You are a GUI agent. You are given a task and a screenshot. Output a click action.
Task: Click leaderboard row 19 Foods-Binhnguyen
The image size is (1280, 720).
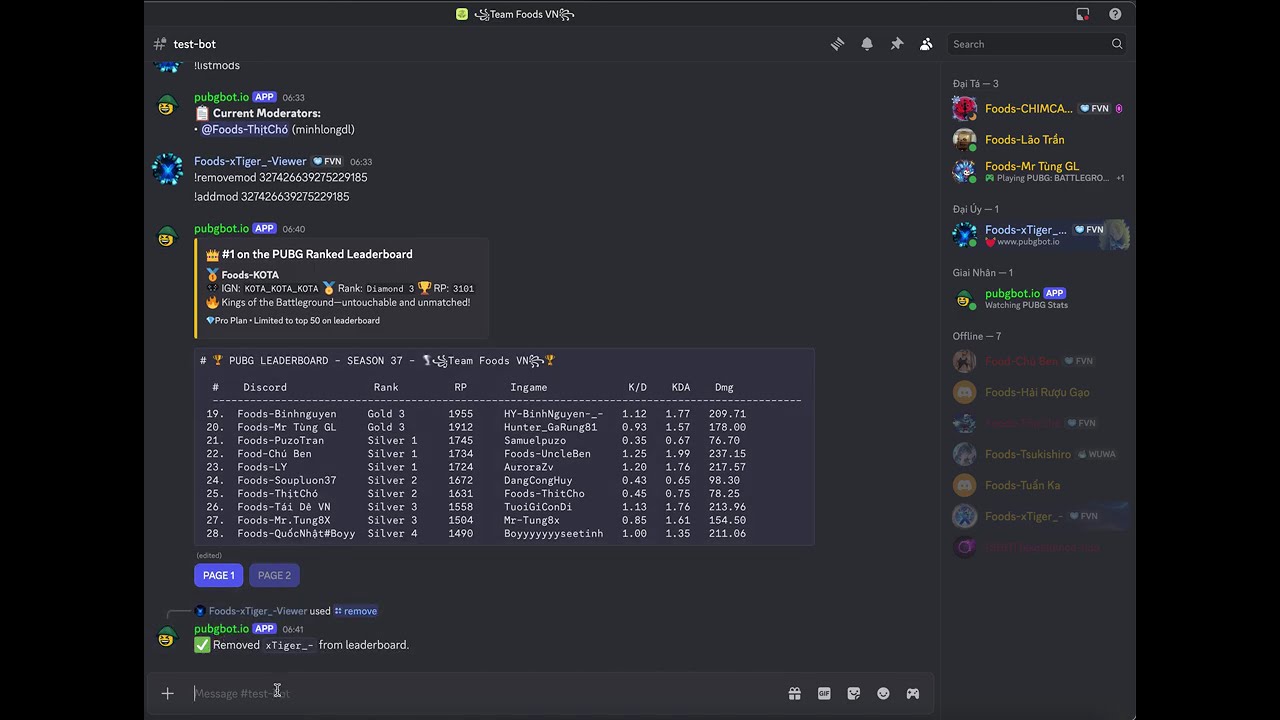[476, 413]
